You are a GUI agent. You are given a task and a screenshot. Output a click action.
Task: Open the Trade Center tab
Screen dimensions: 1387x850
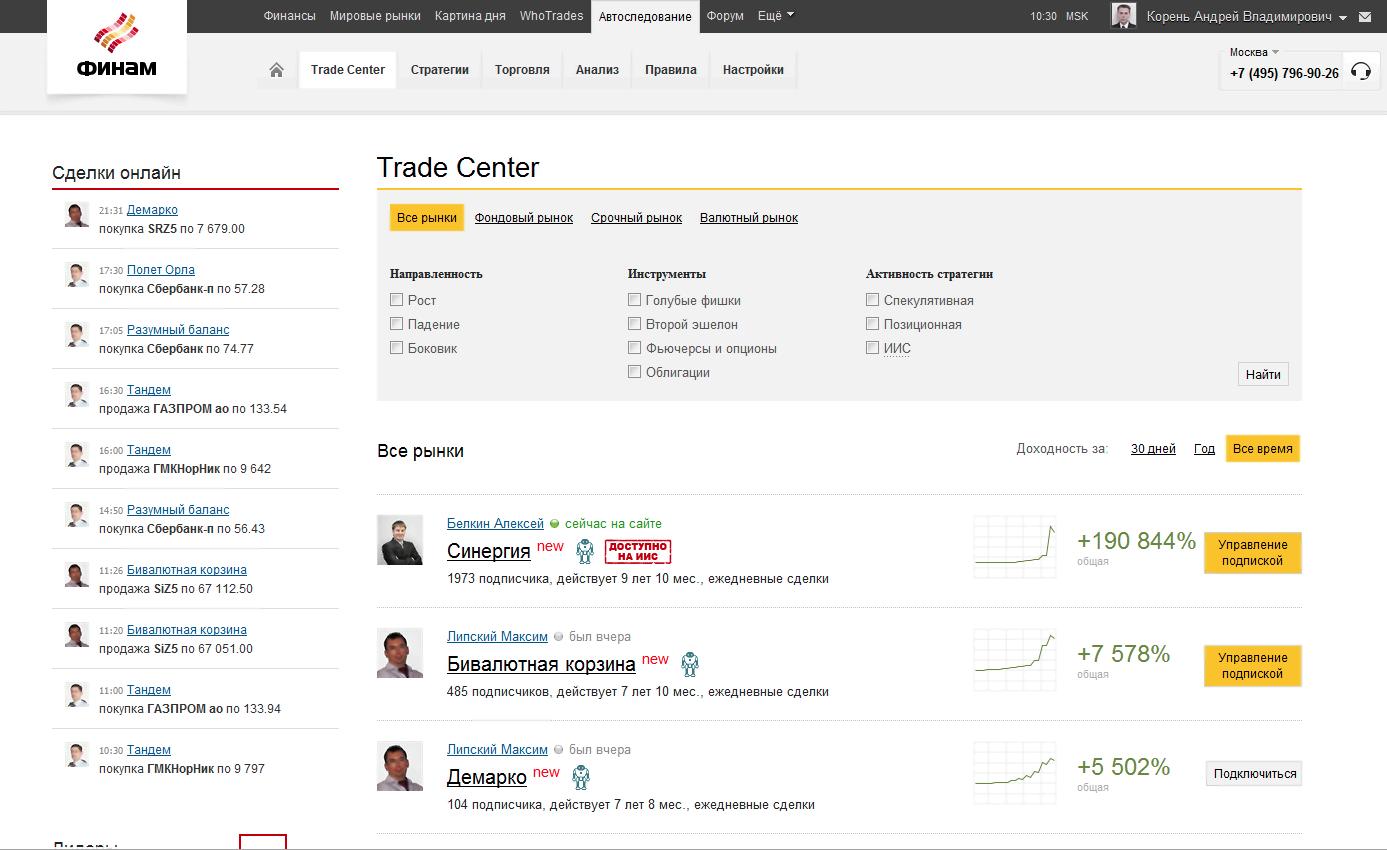pyautogui.click(x=348, y=70)
